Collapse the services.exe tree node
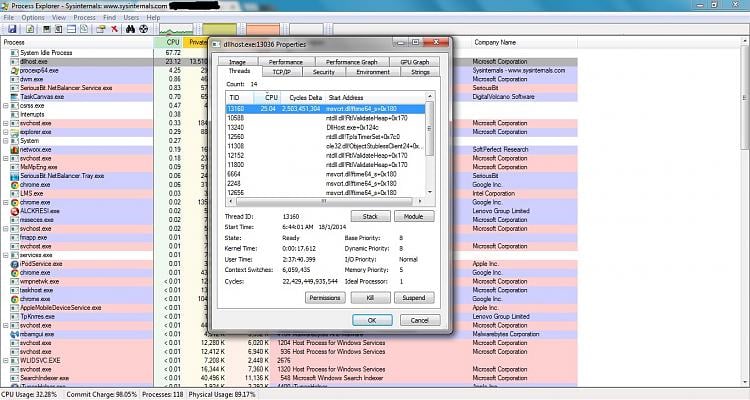The height and width of the screenshot is (400, 750). pyautogui.click(x=6, y=255)
